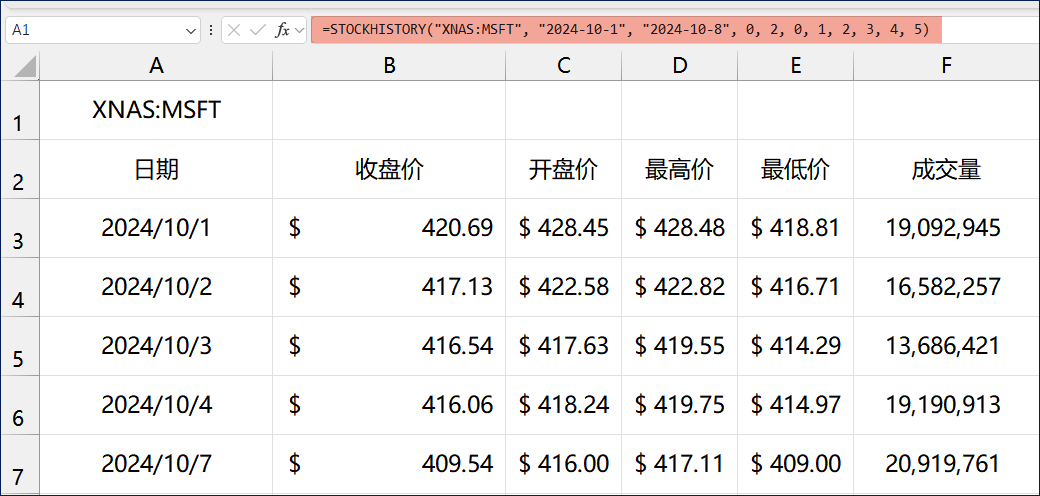Click cell containing XNAS:MSFT
This screenshot has width=1040, height=496.
tap(156, 111)
